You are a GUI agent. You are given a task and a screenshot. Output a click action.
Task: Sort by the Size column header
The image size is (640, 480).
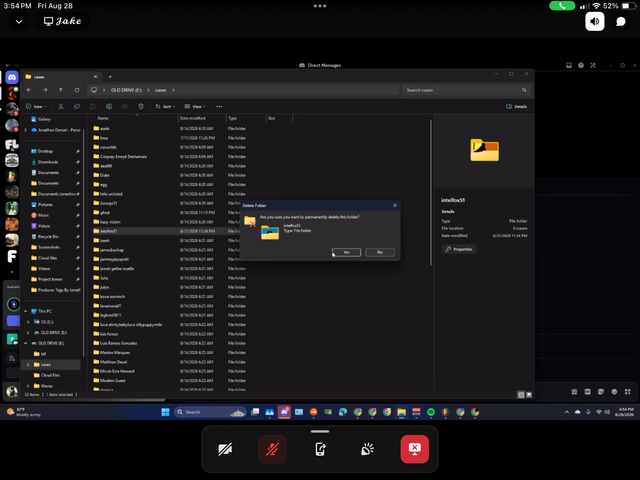click(271, 118)
